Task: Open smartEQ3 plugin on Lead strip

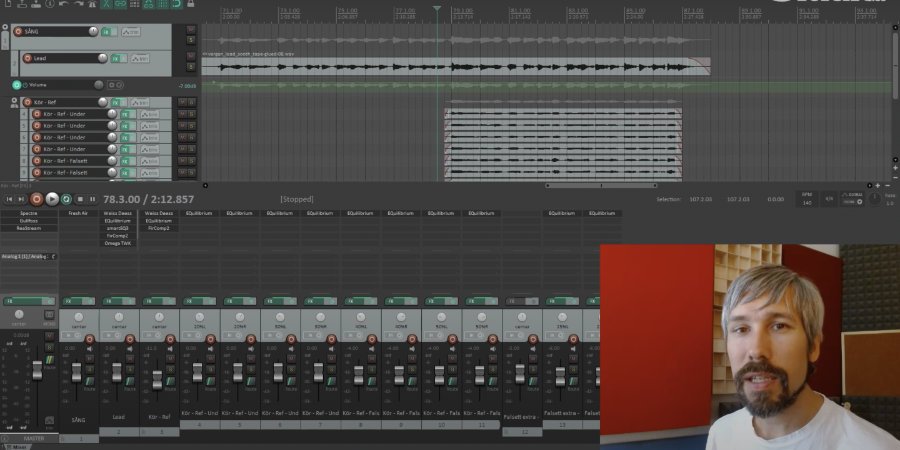Action: click(118, 228)
